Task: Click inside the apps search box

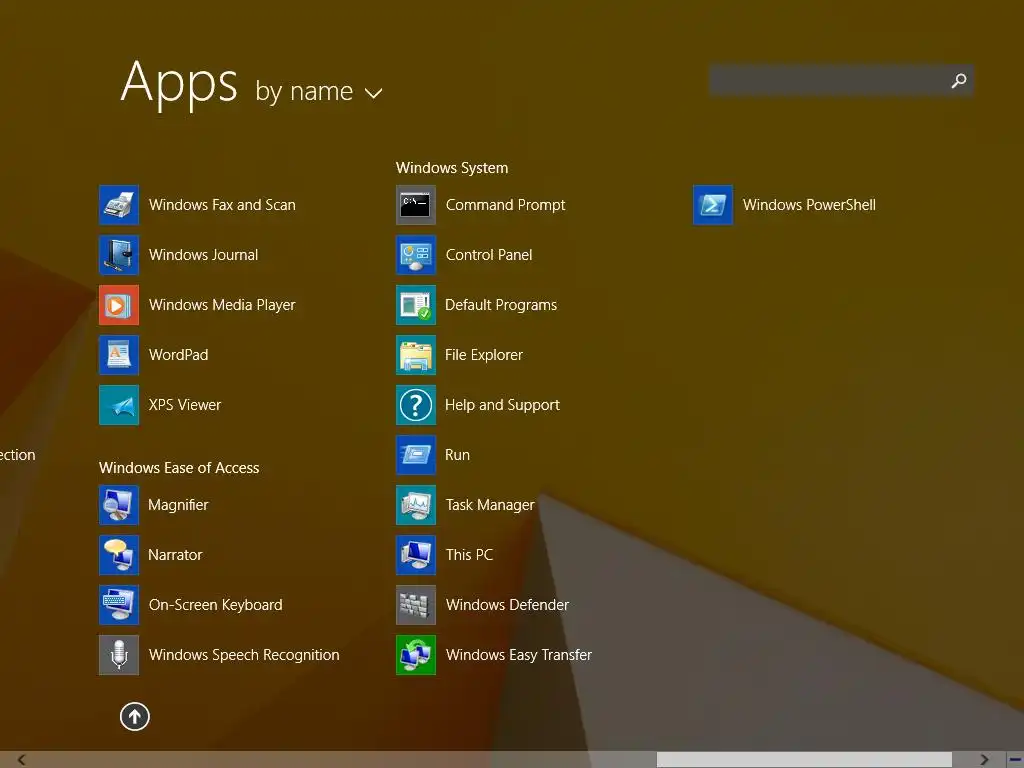Action: 842,81
